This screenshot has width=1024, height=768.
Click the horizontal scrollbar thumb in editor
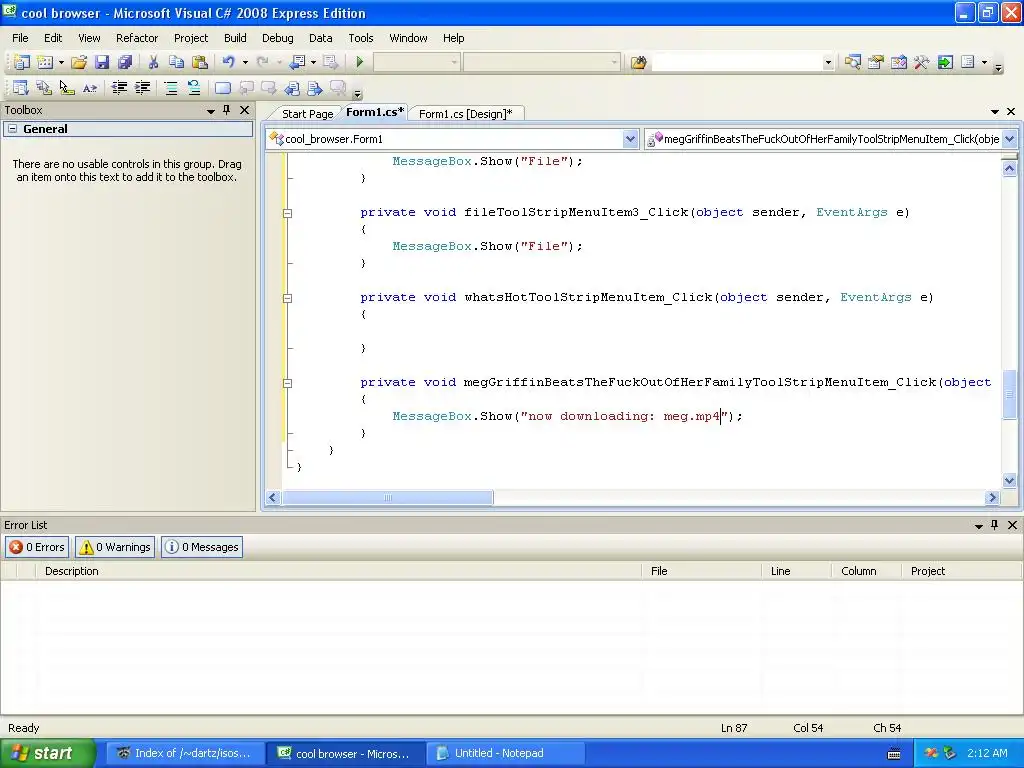388,498
